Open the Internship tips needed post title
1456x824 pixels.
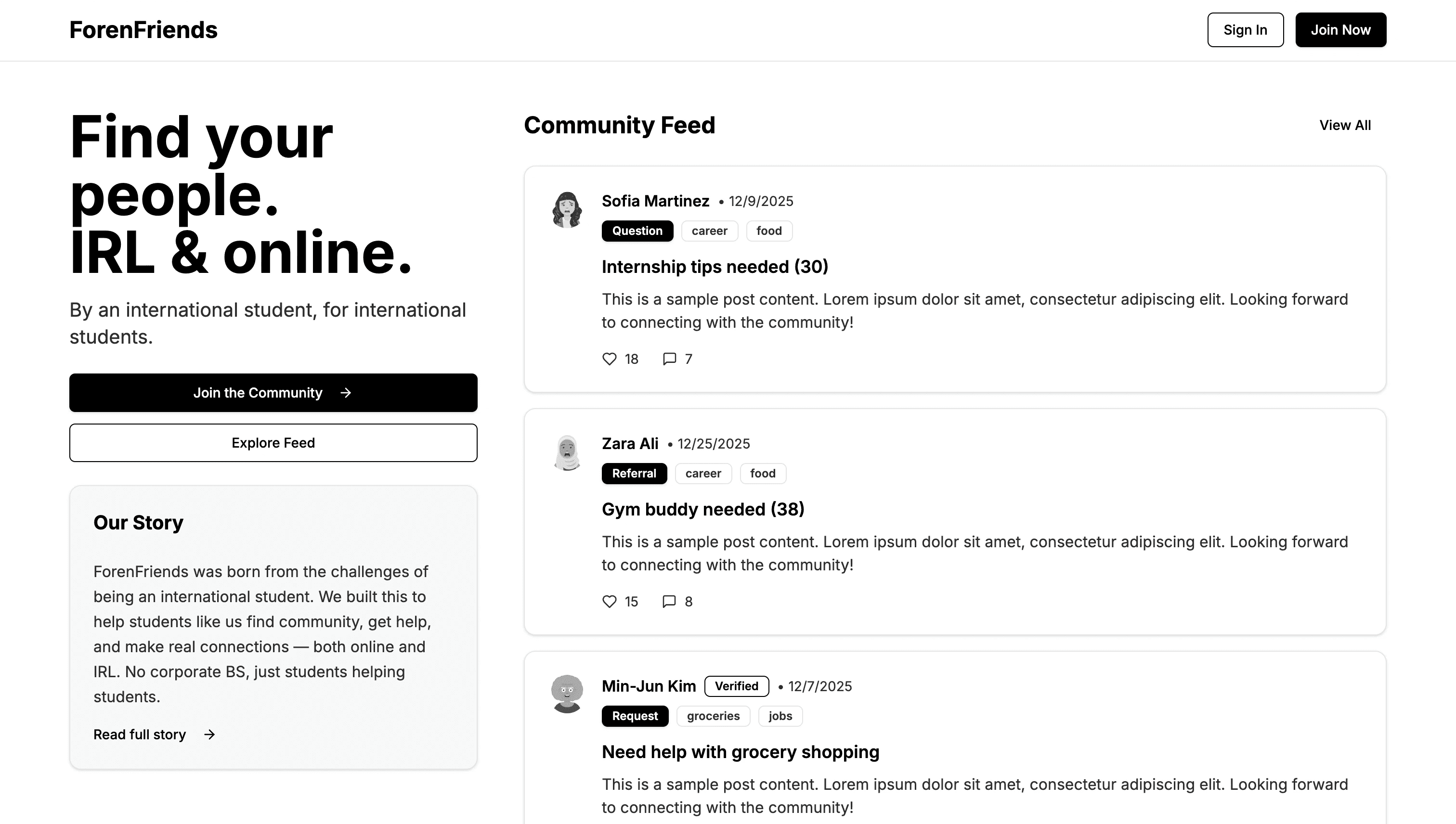(715, 267)
